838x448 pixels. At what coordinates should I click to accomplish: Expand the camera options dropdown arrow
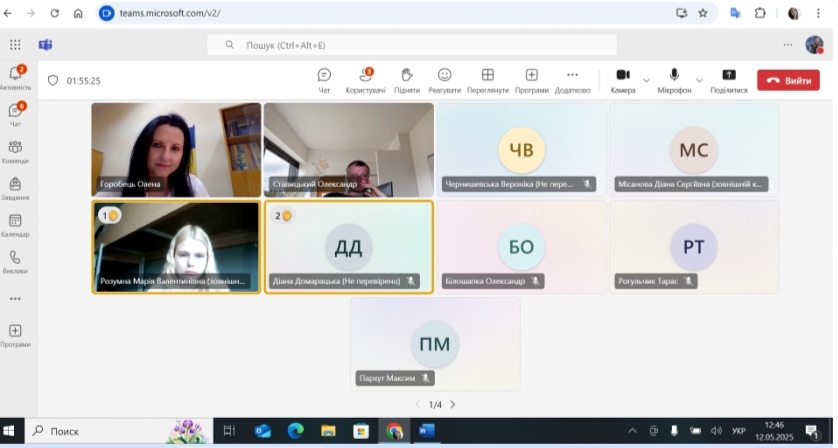[x=646, y=79]
